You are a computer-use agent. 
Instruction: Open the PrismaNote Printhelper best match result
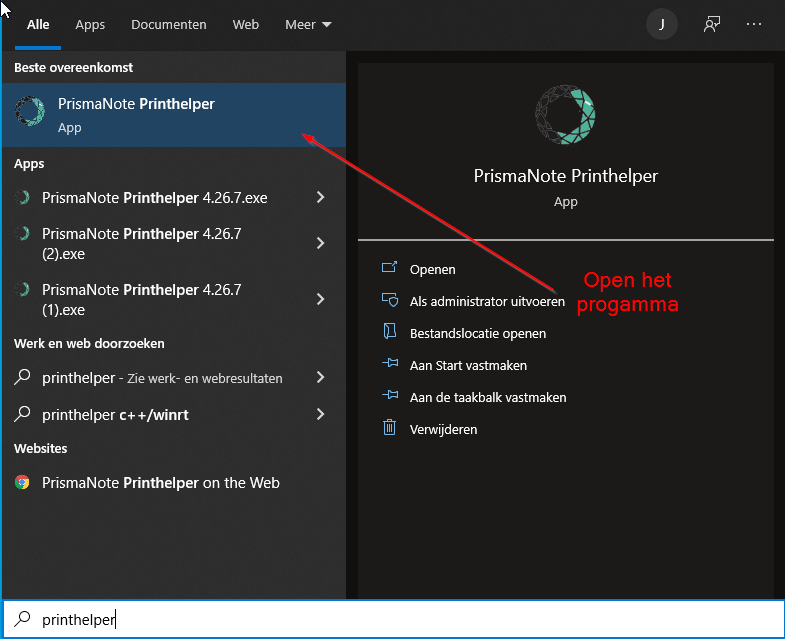pyautogui.click(x=174, y=115)
